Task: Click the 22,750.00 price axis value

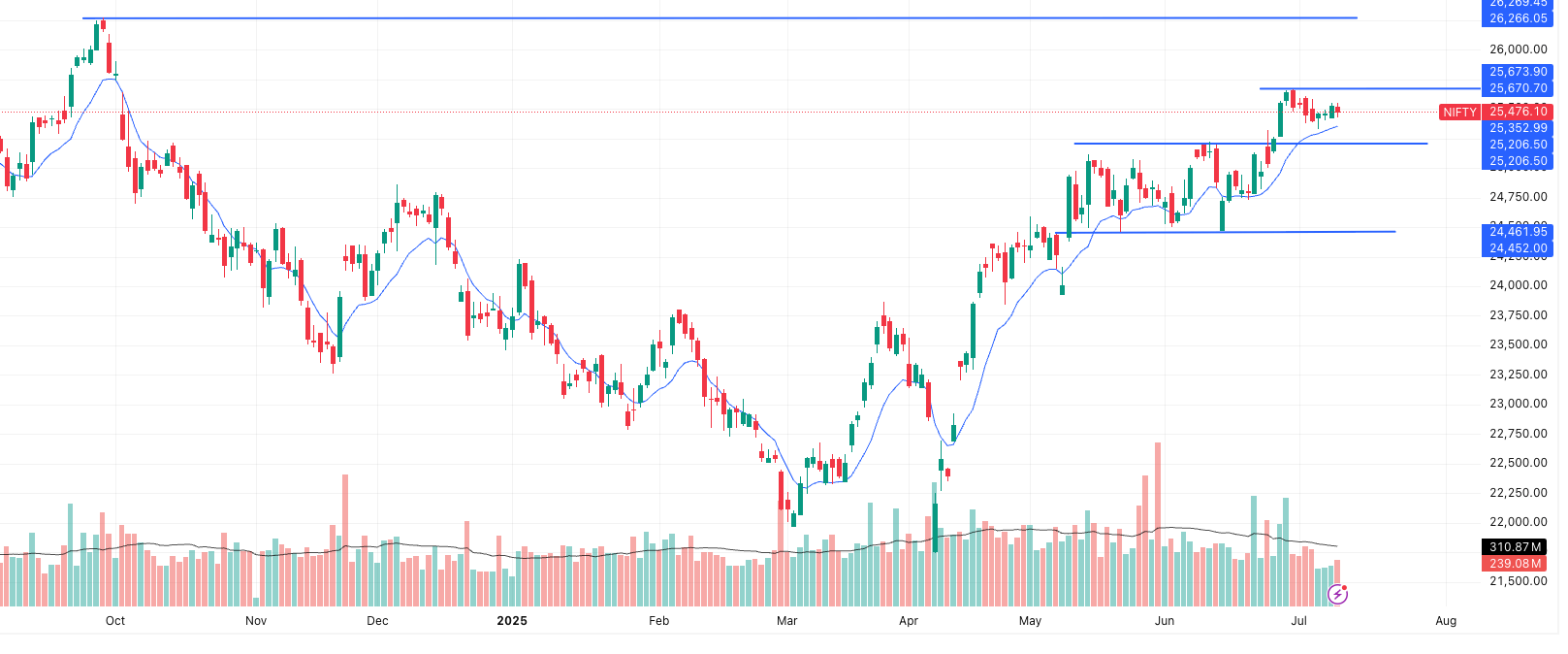Action: (x=1518, y=434)
